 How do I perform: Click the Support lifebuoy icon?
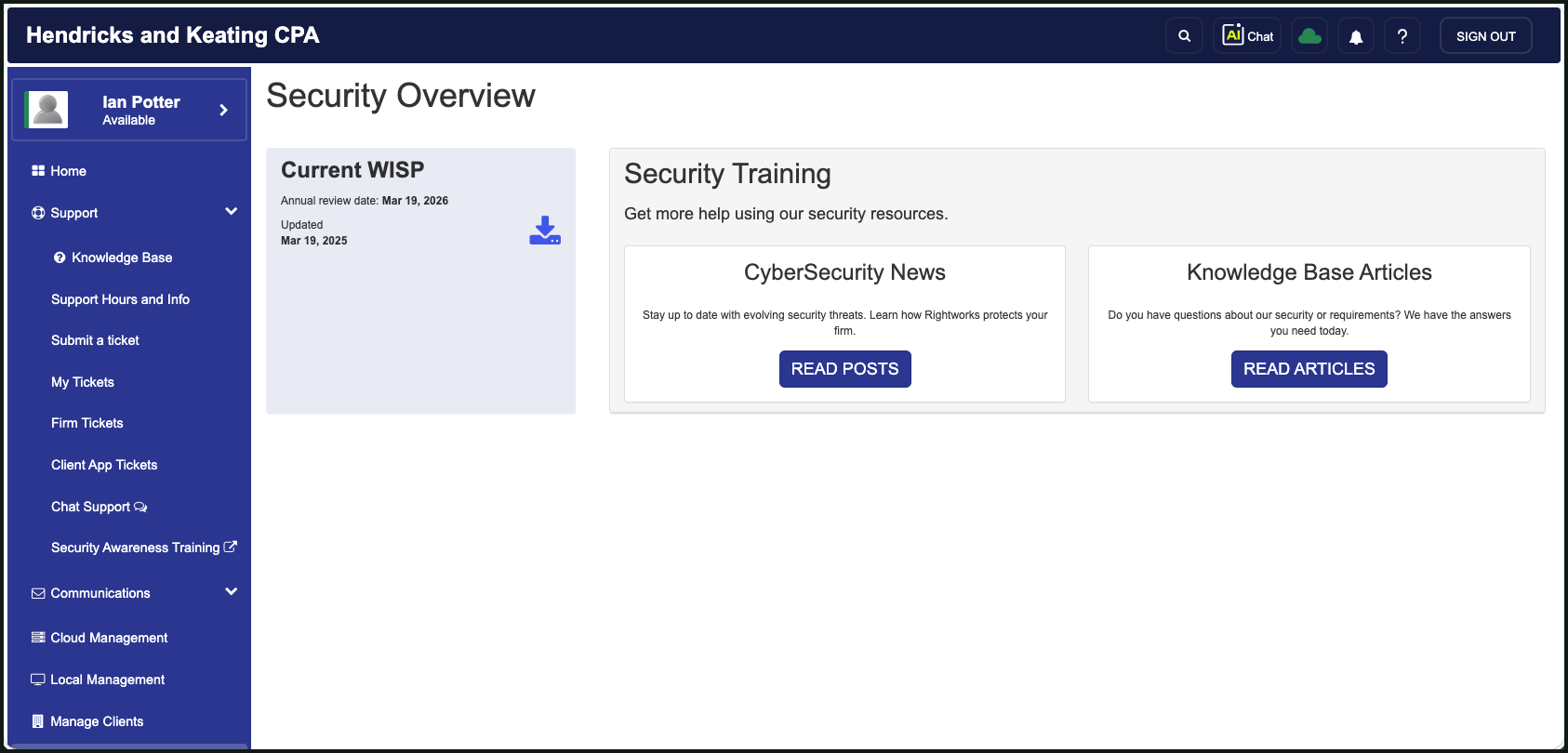click(x=38, y=213)
